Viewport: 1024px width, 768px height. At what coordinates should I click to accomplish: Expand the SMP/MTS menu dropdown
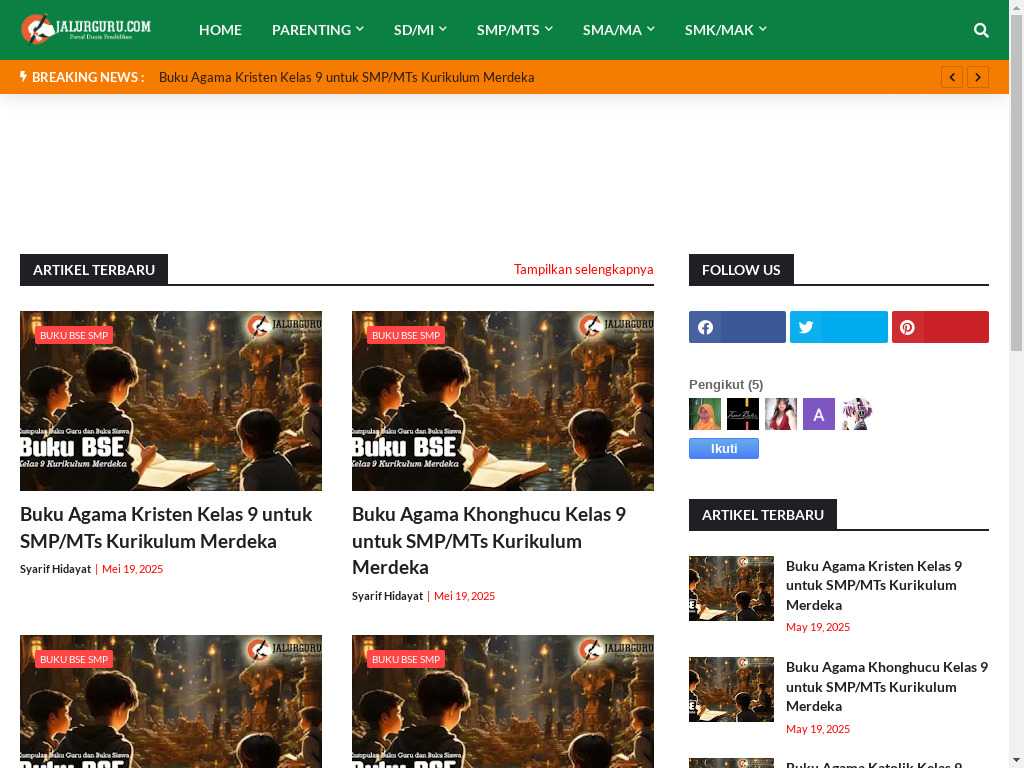[515, 30]
